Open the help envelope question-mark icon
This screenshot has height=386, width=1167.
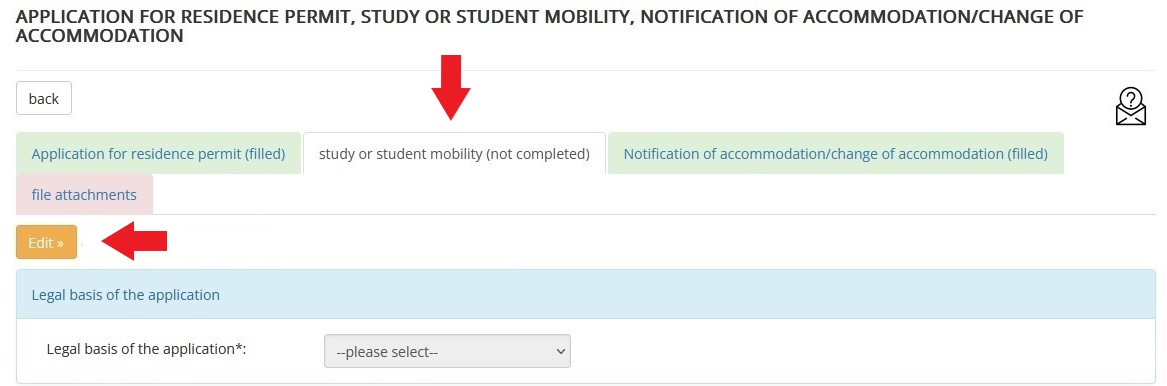coord(1131,106)
